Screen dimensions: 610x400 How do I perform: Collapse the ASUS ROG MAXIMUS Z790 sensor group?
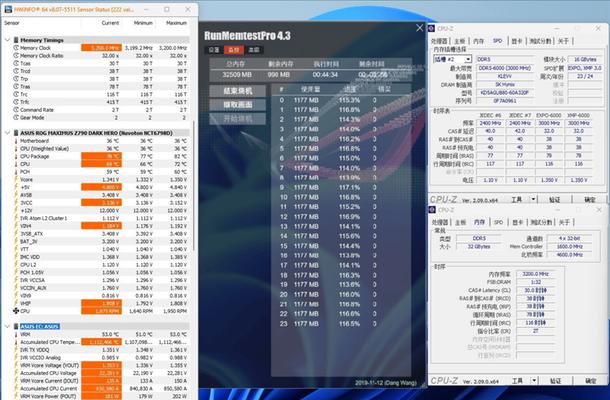point(7,133)
